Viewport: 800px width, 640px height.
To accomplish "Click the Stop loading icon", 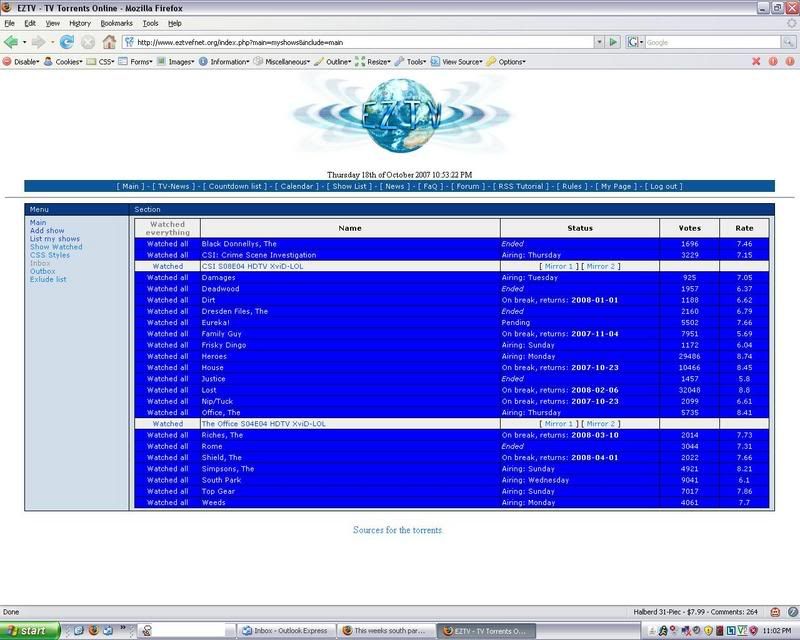I will [x=88, y=42].
